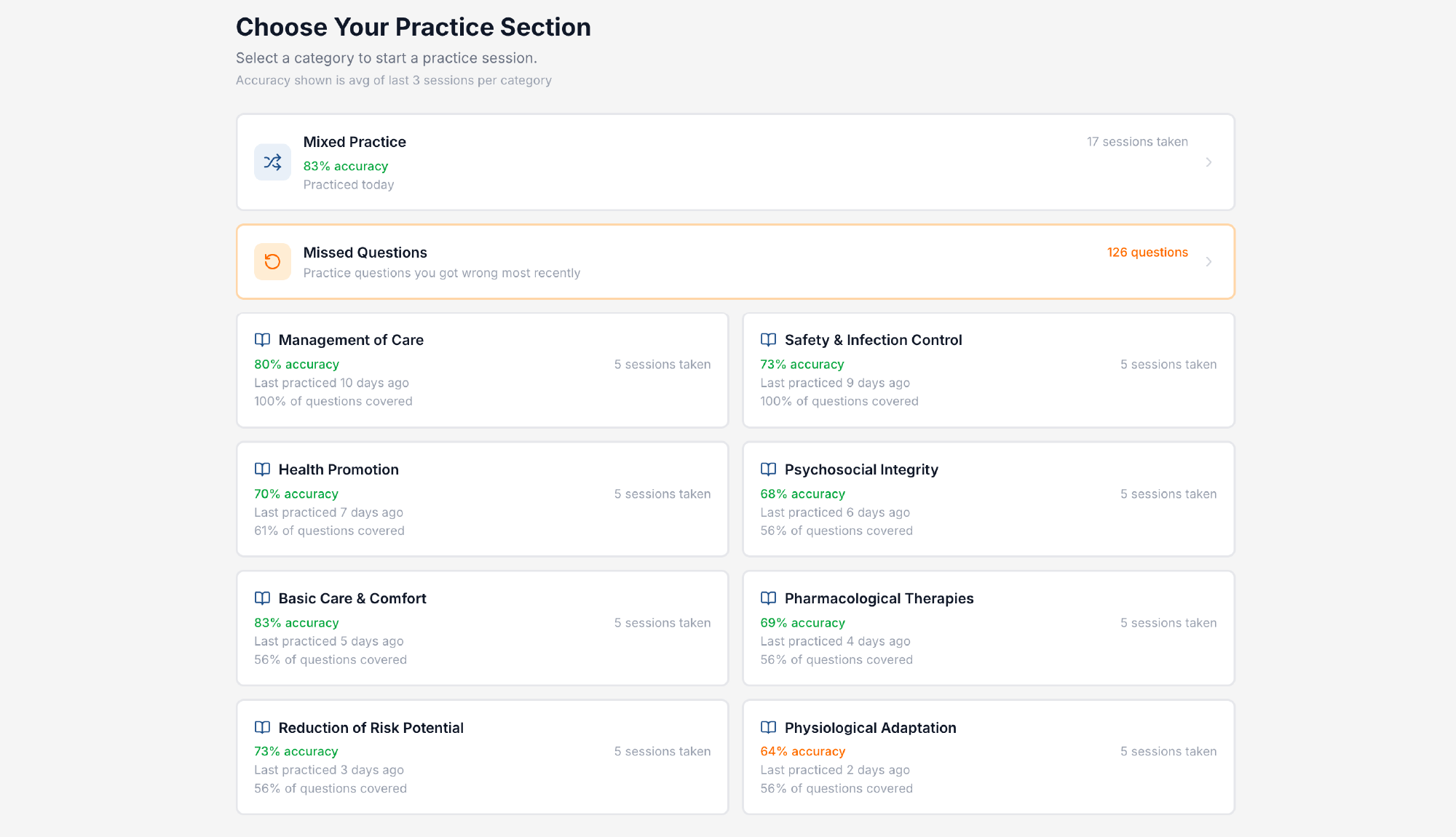Click 'Last practiced 7 days ago'
The image size is (1456, 837).
[328, 512]
